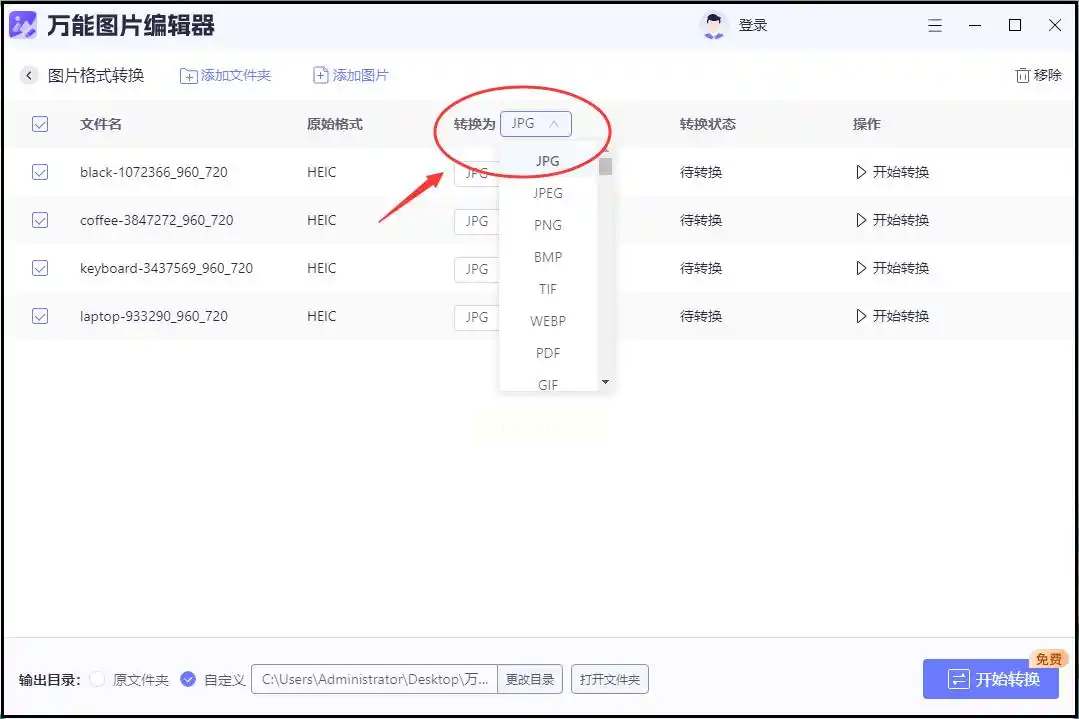This screenshot has height=719, width=1079.
Task: Click the 打开文件夹 button
Action: coord(610,679)
